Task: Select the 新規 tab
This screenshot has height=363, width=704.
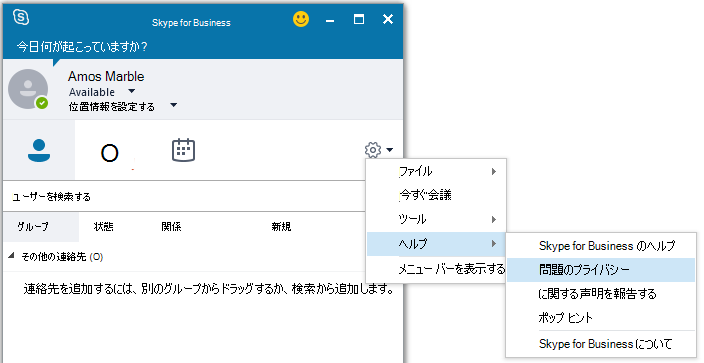Action: point(281,226)
